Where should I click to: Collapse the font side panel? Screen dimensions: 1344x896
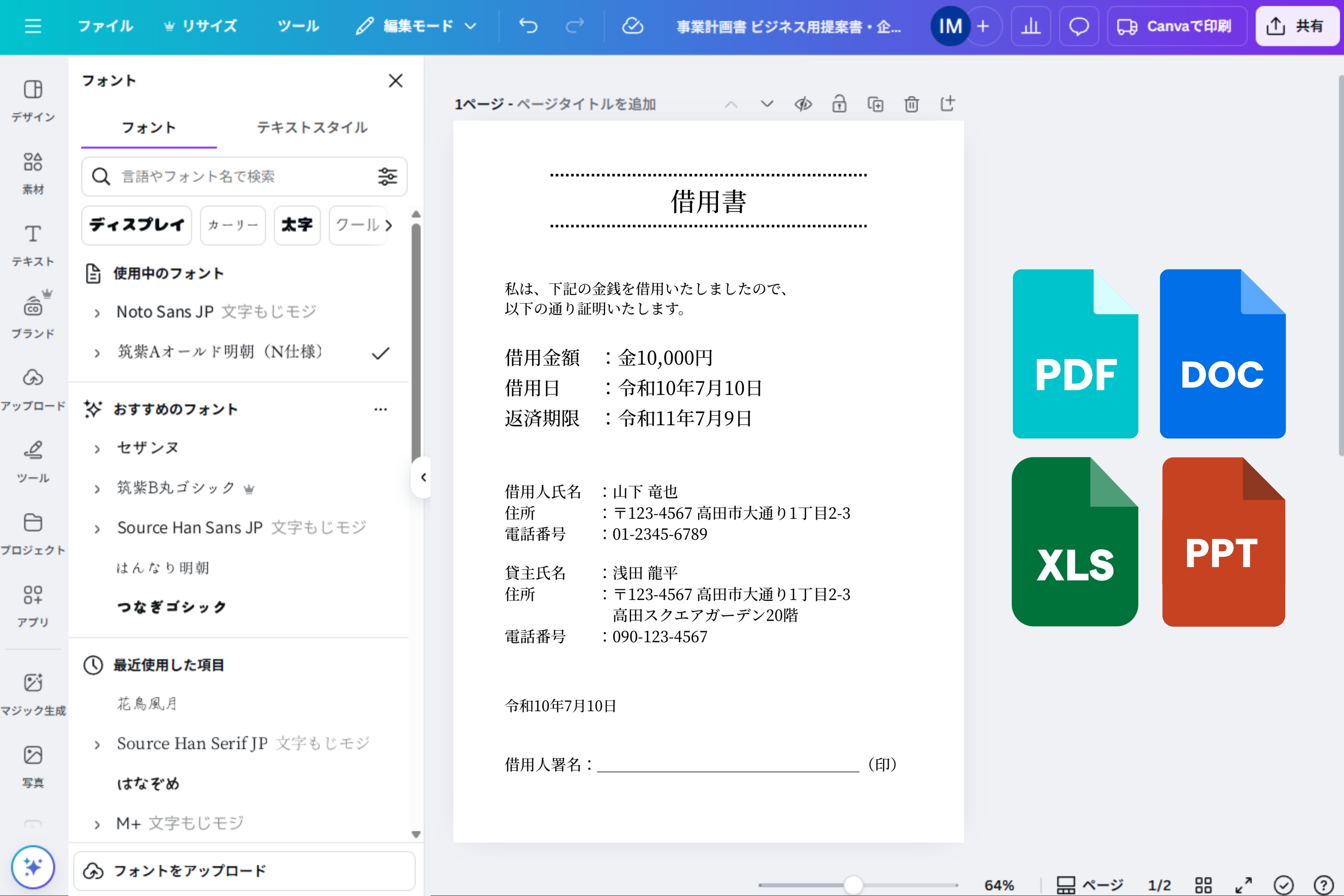[422, 477]
